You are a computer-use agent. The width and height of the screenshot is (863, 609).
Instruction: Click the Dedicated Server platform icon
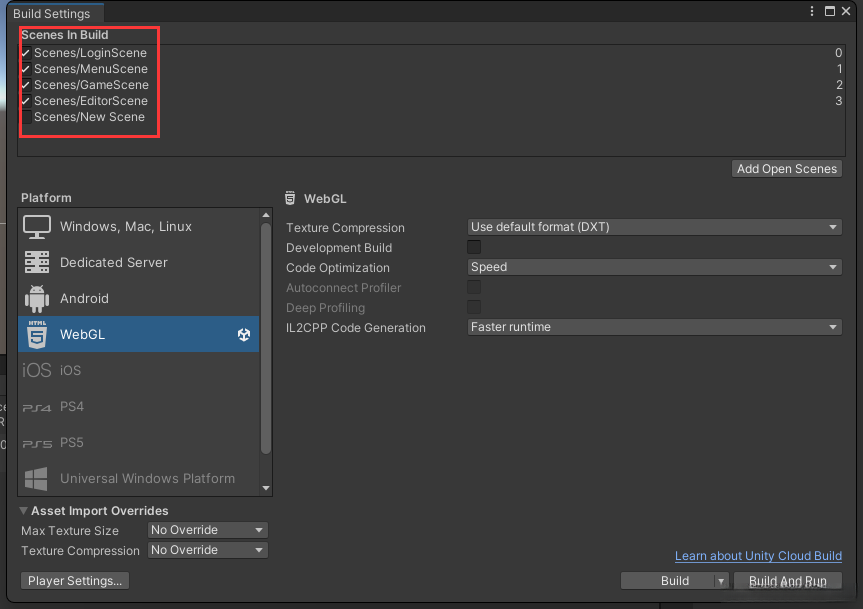[x=37, y=263]
